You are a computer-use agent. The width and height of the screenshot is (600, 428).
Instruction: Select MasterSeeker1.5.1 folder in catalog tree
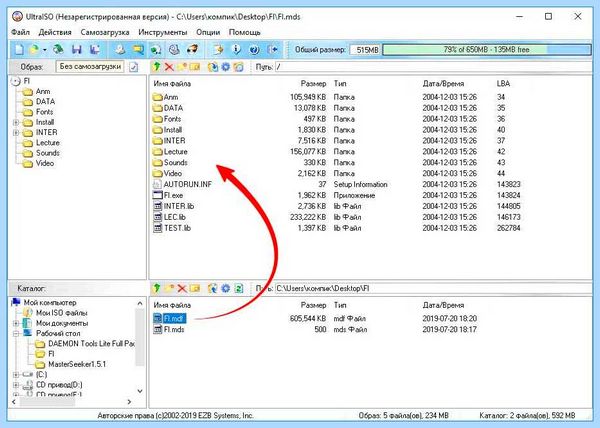[77, 364]
